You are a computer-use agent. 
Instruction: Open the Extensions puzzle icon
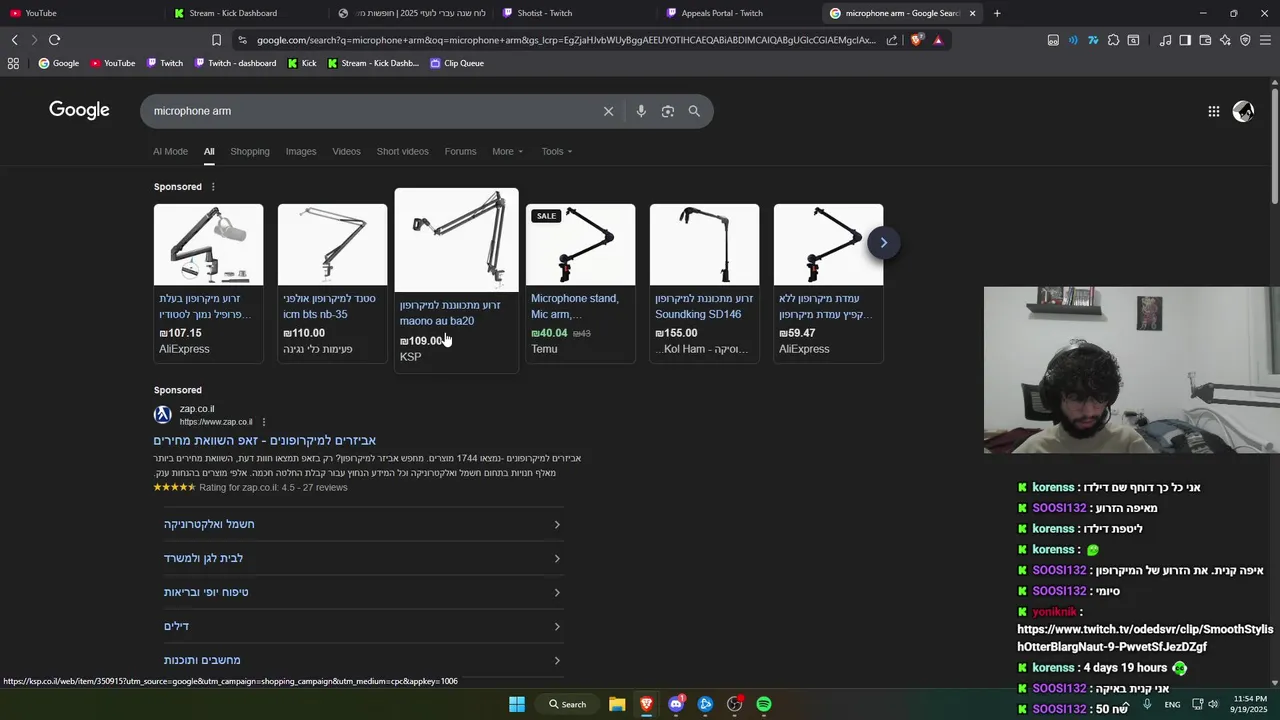pyautogui.click(x=1113, y=40)
